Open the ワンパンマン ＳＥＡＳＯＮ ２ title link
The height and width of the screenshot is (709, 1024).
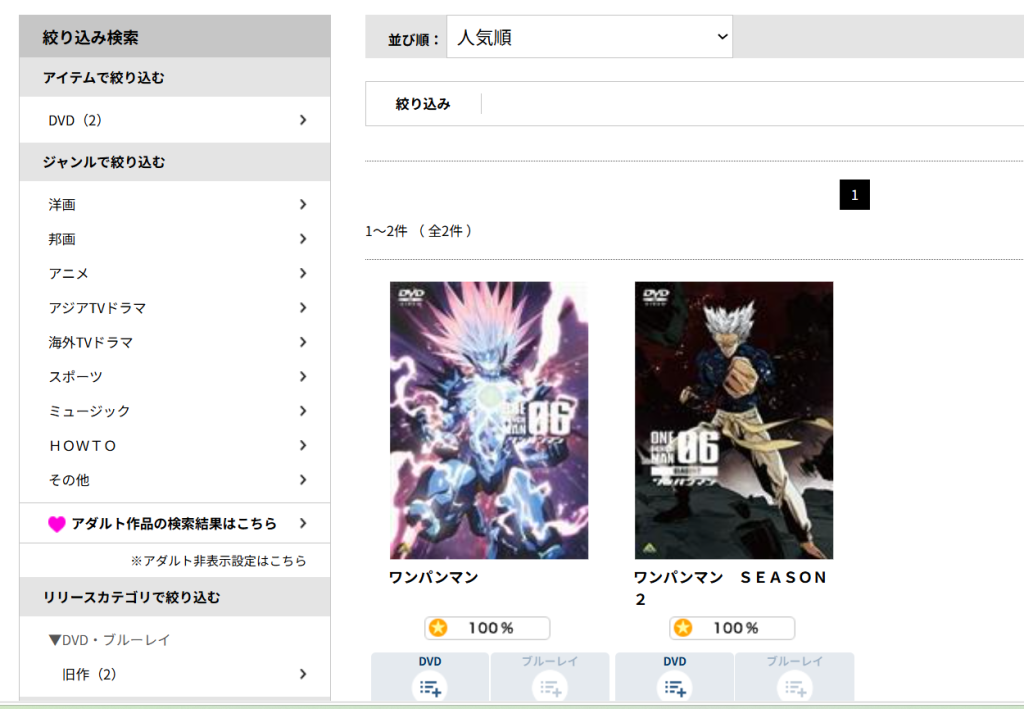(731, 588)
